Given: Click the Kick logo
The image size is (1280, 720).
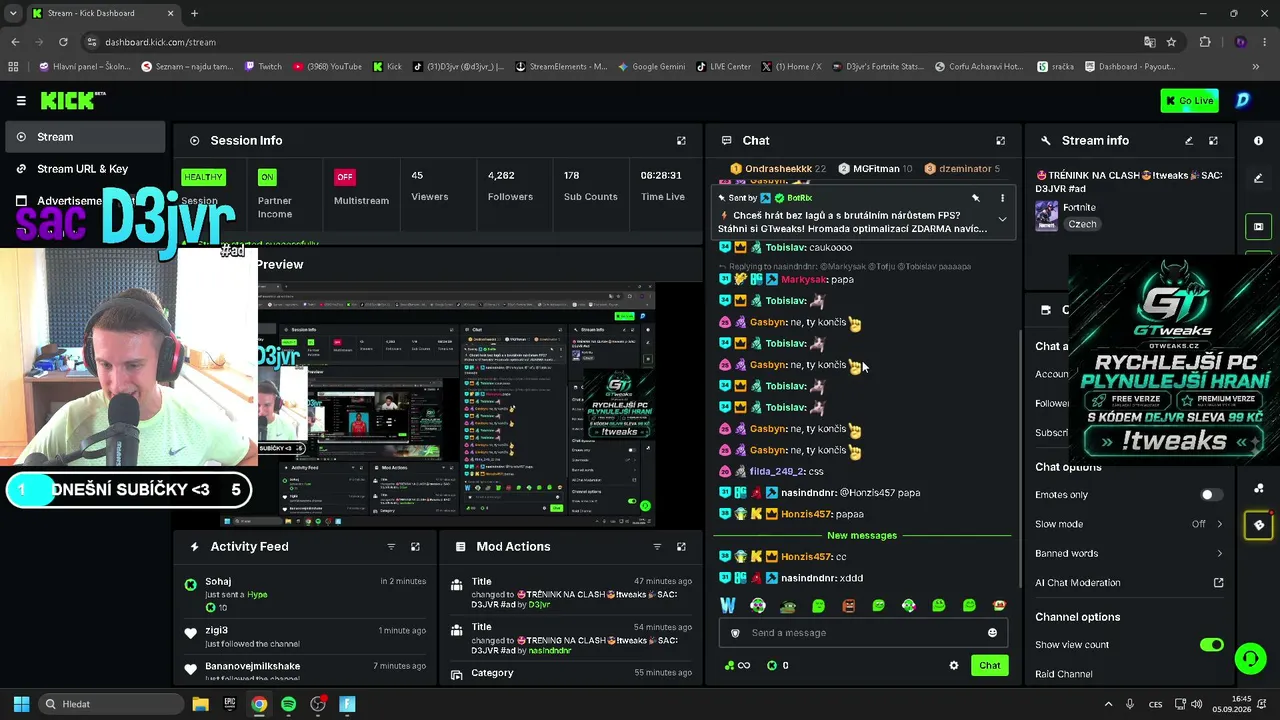Looking at the screenshot, I should click(73, 100).
